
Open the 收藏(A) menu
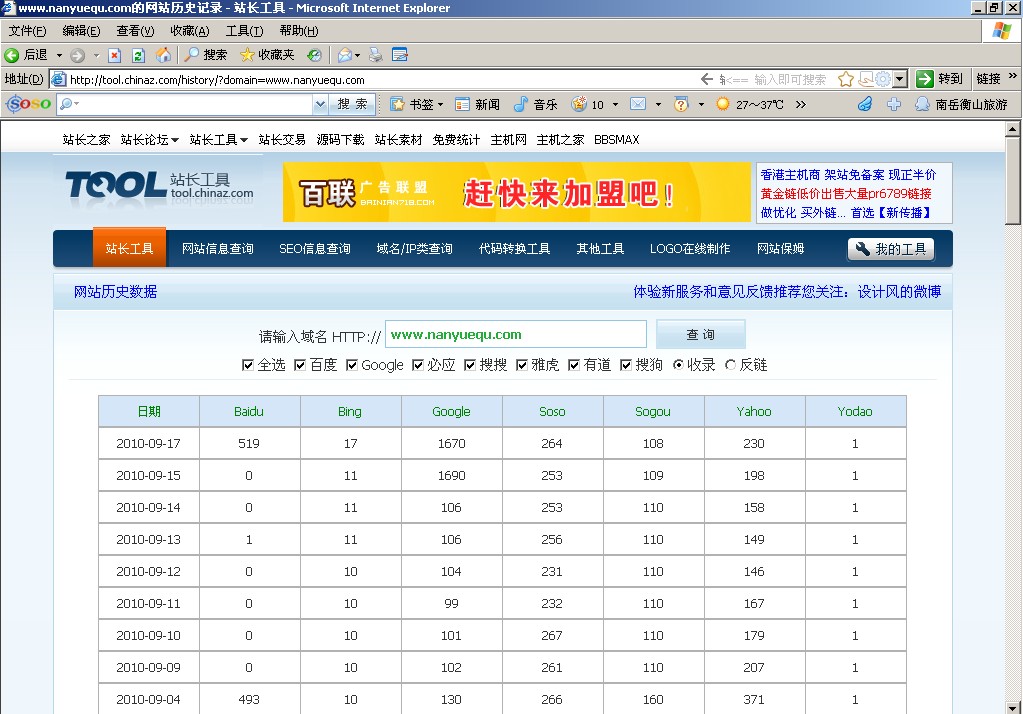(x=189, y=31)
